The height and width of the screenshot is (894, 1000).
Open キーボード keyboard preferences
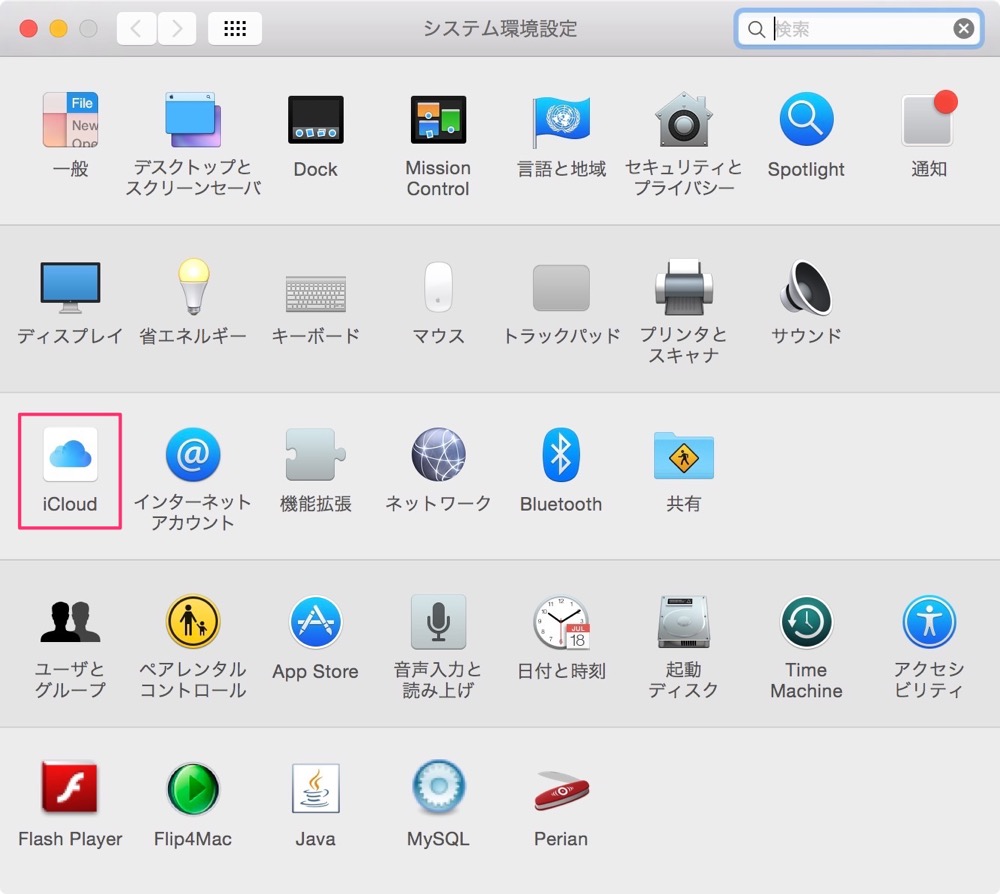tap(316, 293)
